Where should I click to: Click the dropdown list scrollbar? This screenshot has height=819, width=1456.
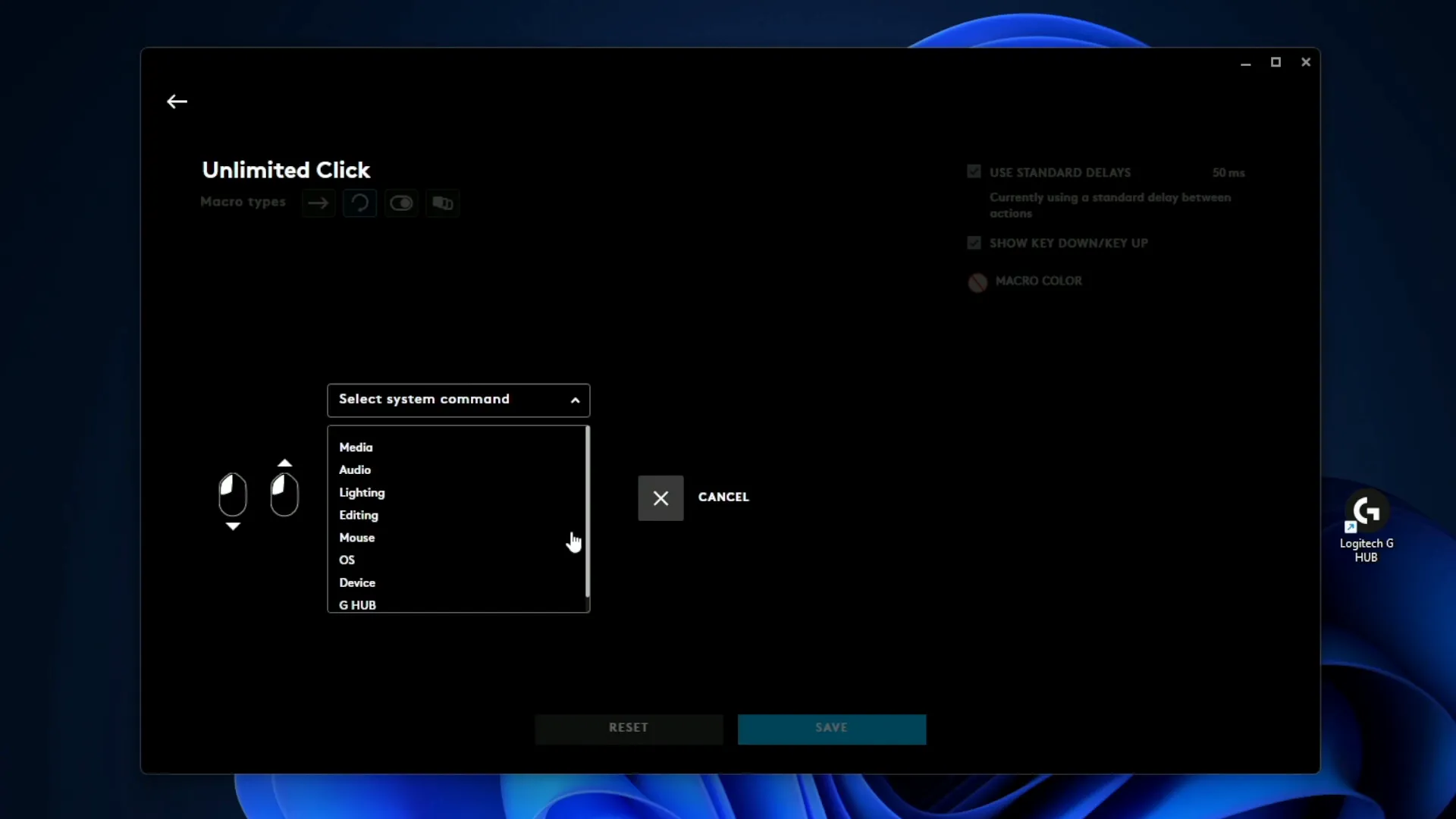point(588,511)
